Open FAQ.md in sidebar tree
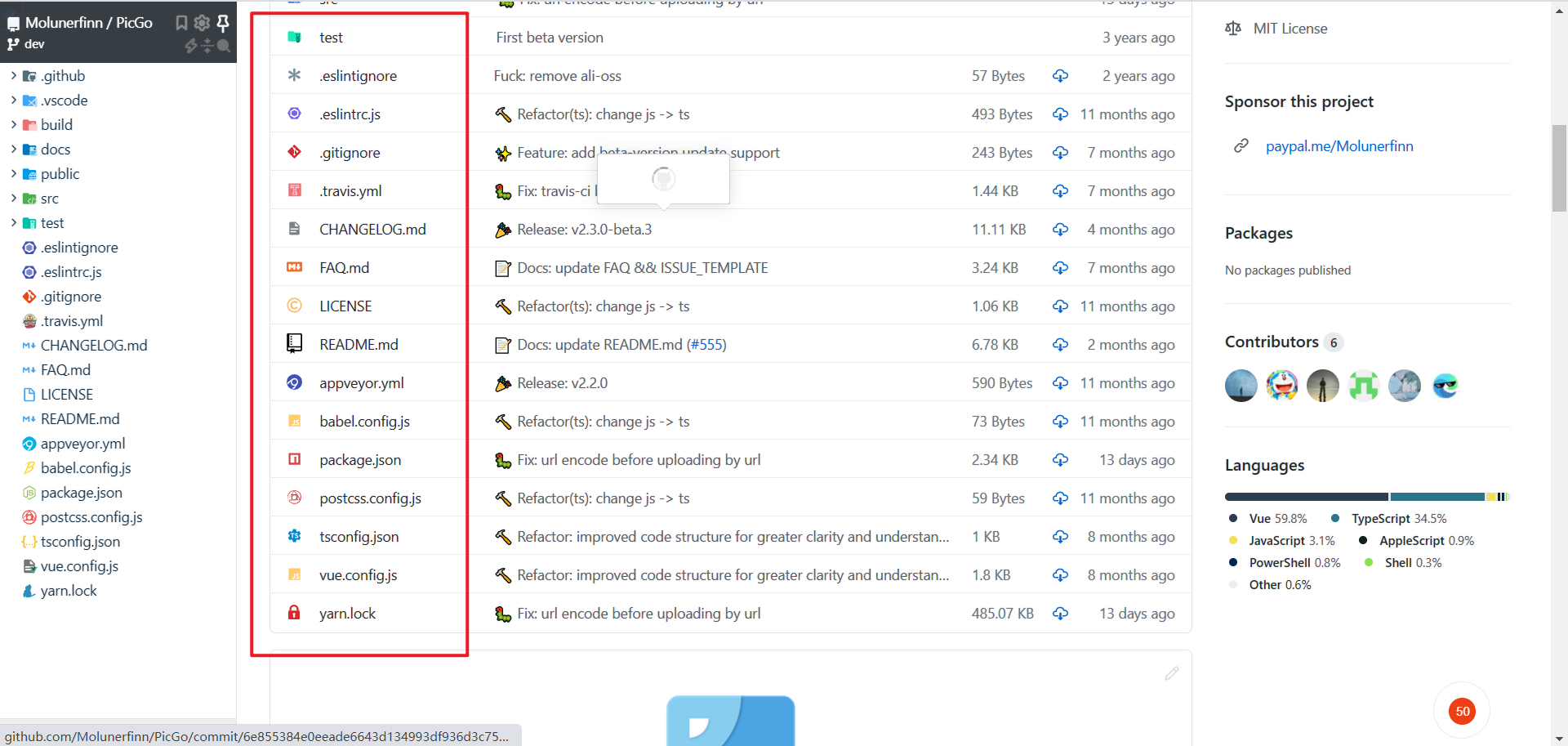This screenshot has width=1568, height=746. 65,370
